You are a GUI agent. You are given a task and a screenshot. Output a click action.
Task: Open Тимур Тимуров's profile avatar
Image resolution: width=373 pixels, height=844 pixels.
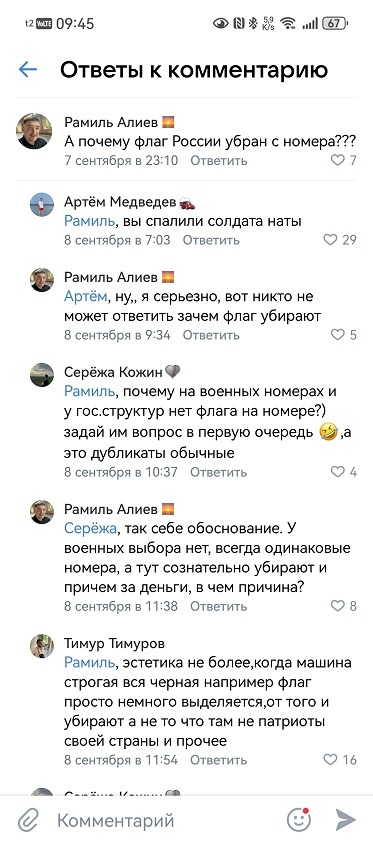[42, 646]
